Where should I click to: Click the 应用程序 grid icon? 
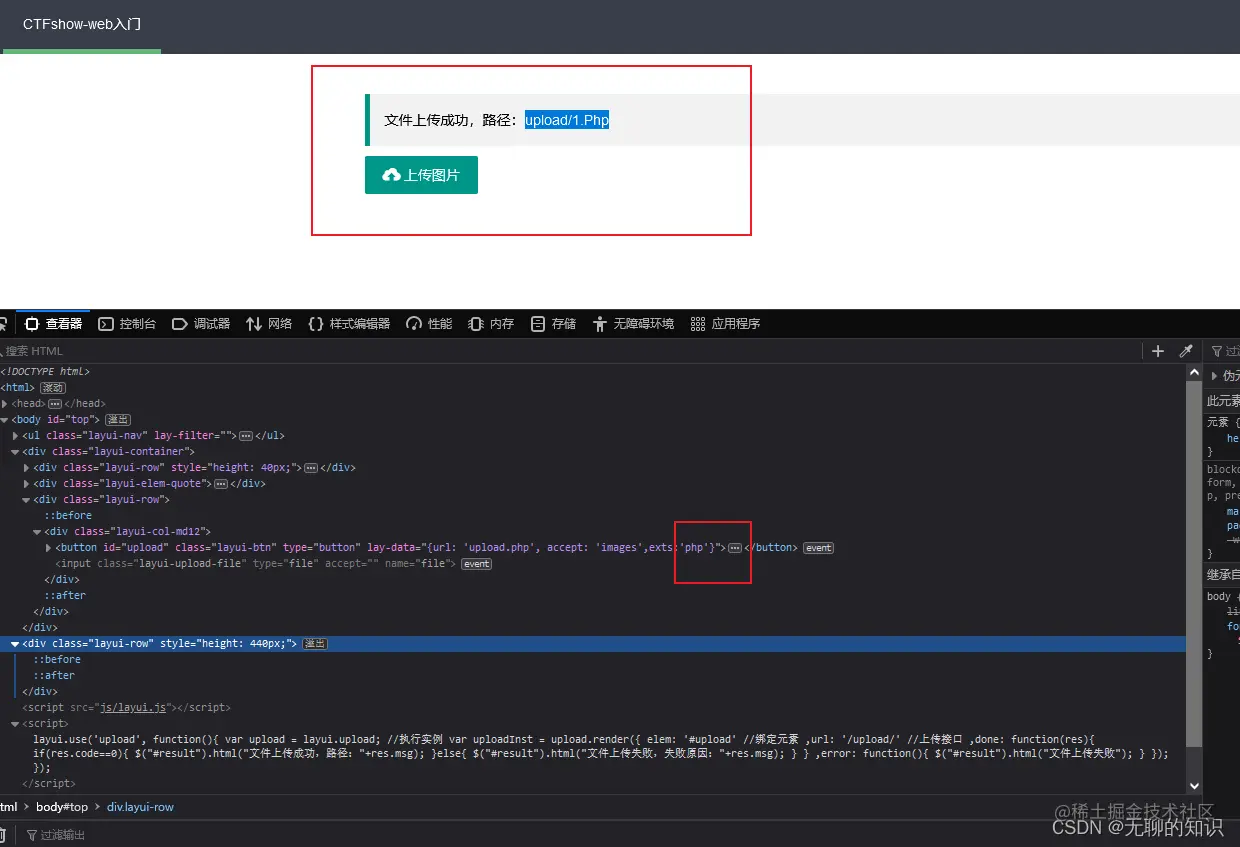coord(698,324)
